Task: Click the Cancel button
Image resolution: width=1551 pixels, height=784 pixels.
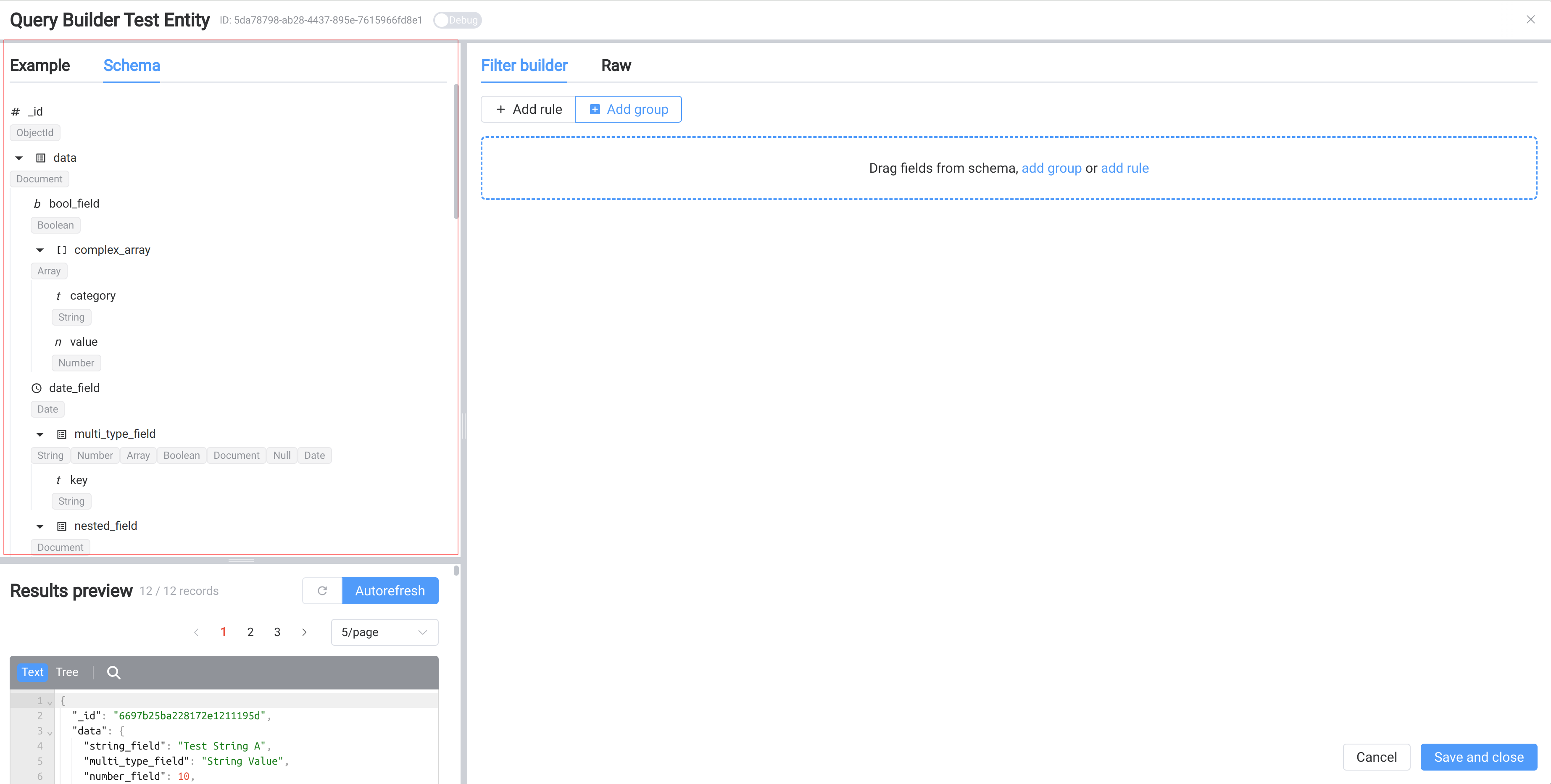Action: point(1376,757)
